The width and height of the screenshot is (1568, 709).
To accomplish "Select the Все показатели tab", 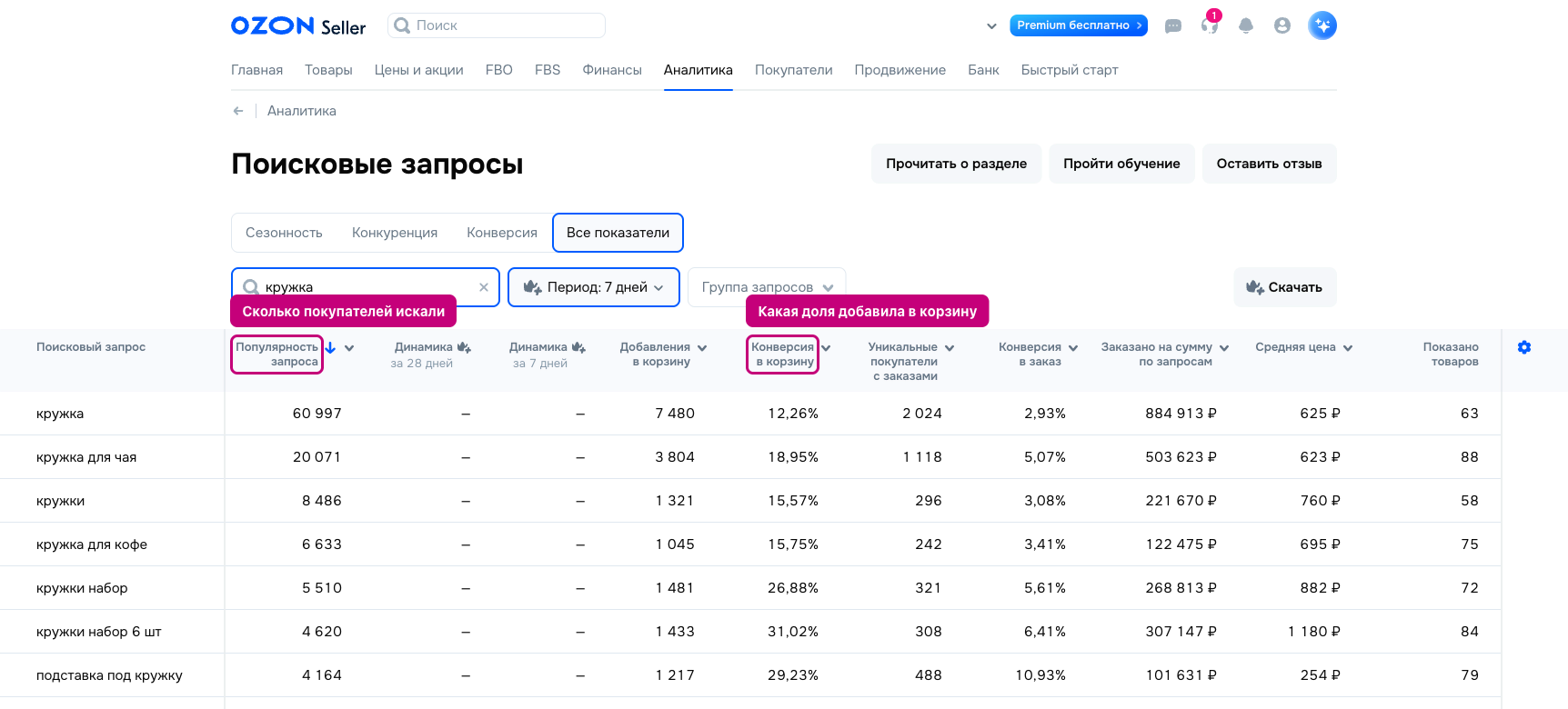I will (618, 233).
